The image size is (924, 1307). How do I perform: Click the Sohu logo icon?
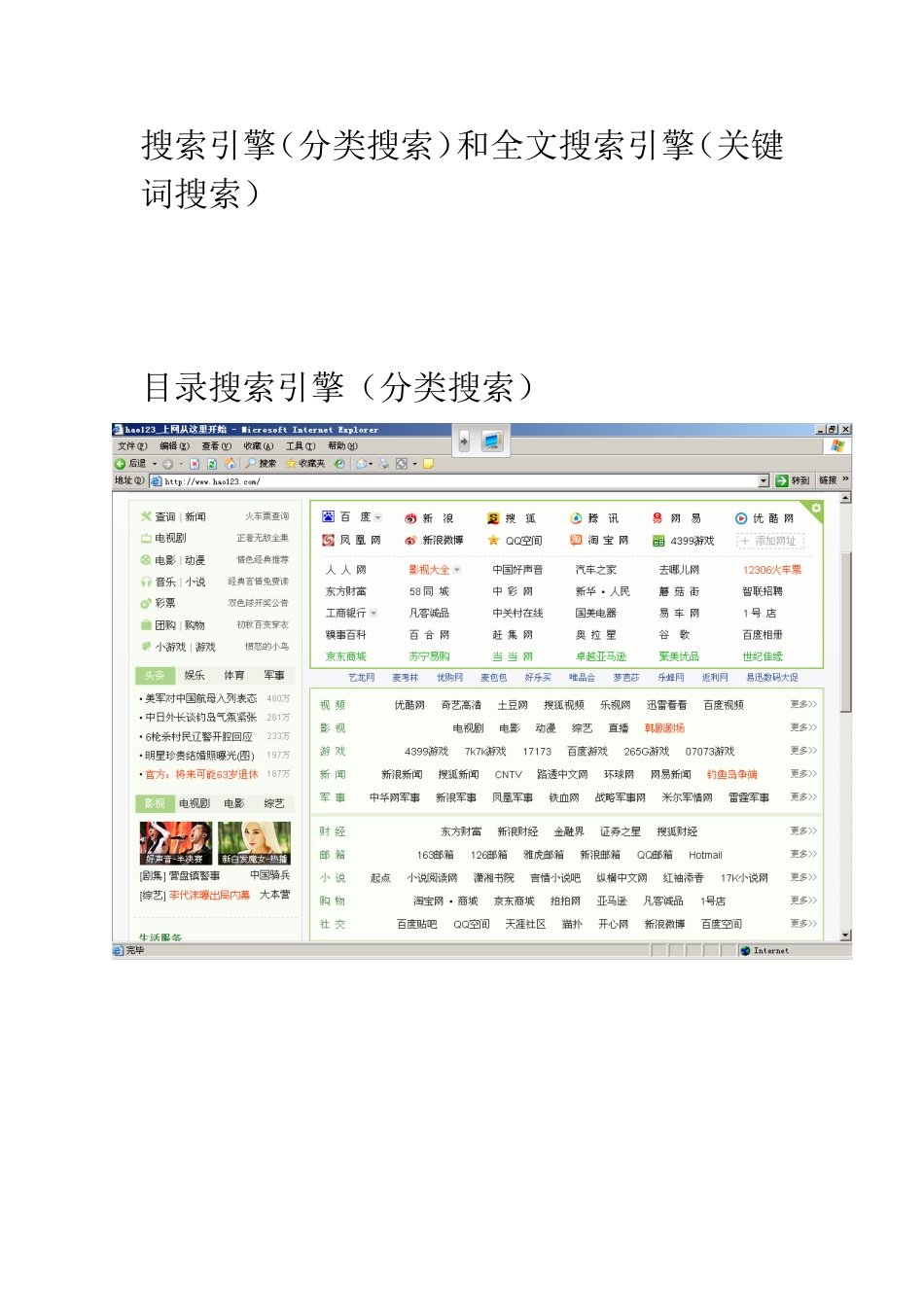coord(493,518)
